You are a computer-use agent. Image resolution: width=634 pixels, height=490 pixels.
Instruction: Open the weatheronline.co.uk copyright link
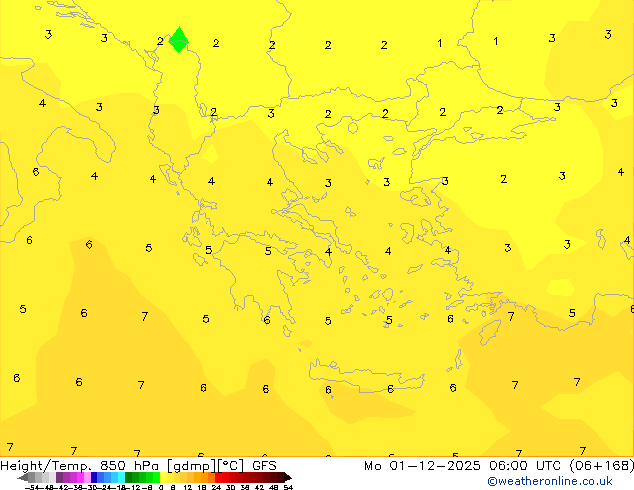click(550, 481)
